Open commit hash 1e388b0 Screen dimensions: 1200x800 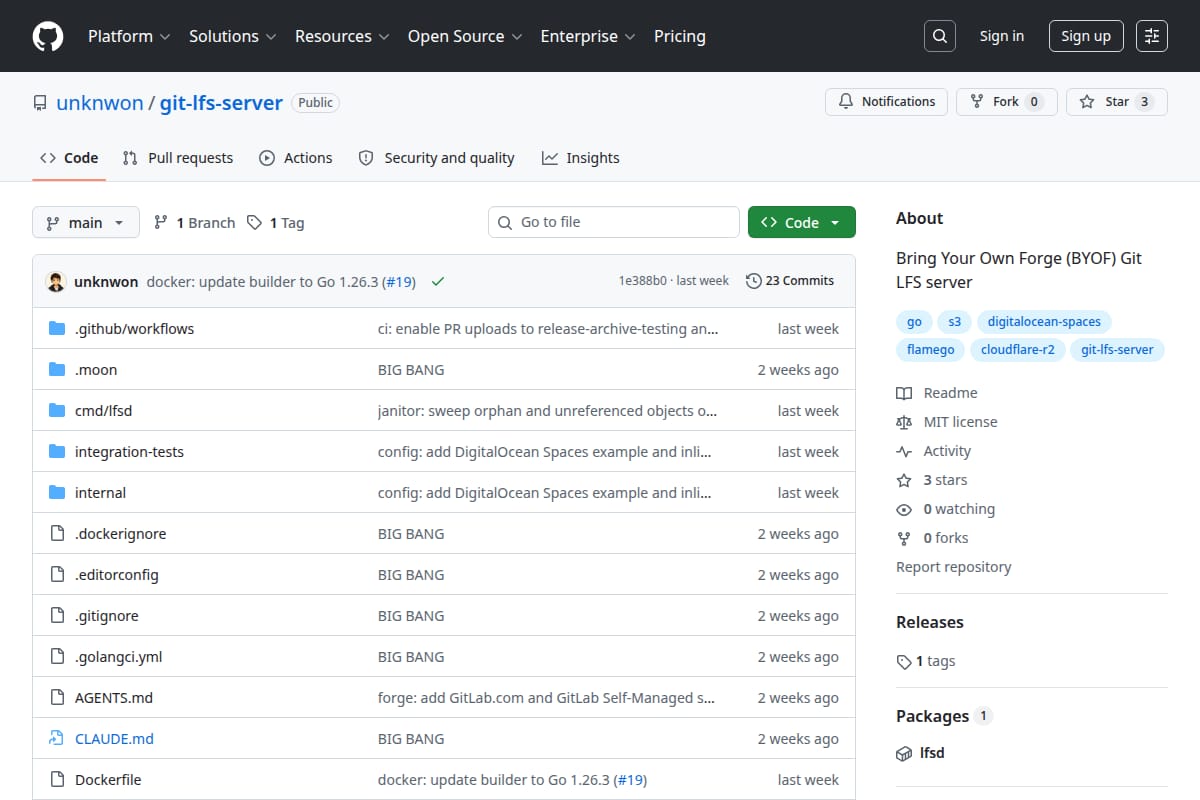point(643,281)
